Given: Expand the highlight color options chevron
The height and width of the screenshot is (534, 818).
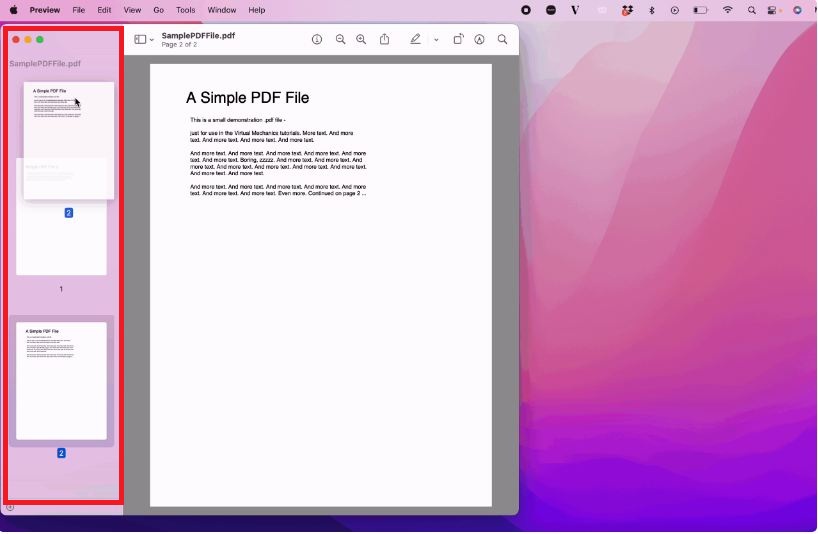Looking at the screenshot, I should tap(436, 40).
